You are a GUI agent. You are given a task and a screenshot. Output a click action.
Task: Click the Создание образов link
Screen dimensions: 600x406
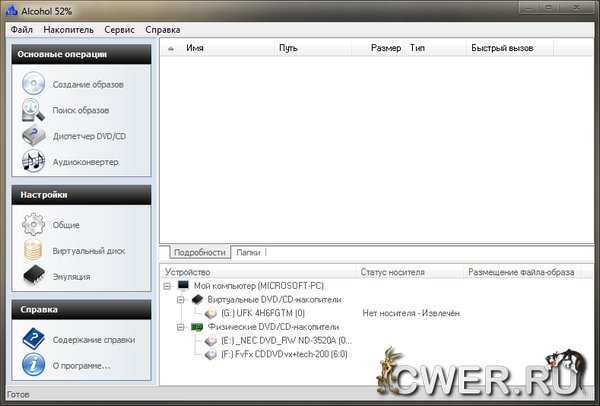(88, 85)
